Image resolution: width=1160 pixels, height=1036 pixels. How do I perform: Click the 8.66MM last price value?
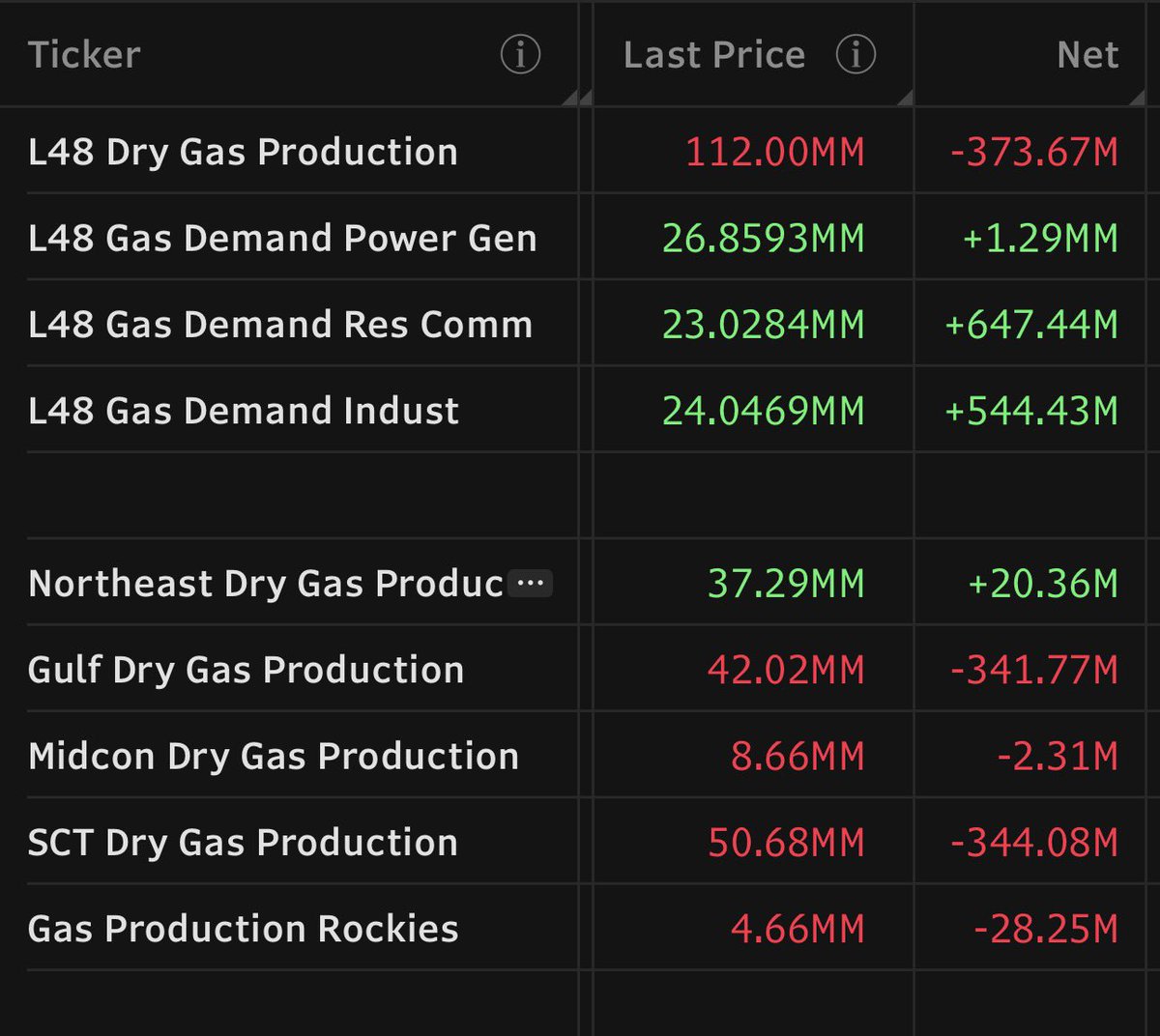tap(798, 756)
